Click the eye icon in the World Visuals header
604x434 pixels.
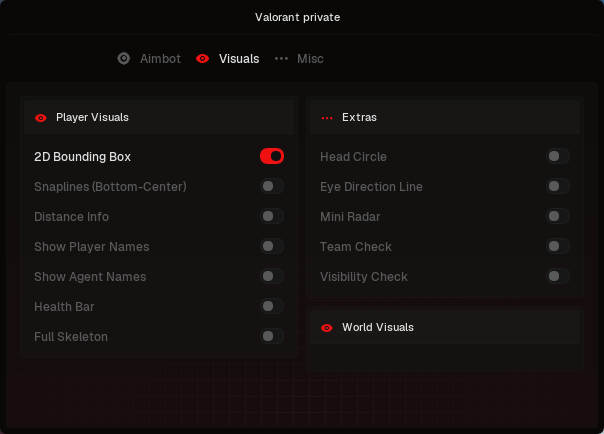click(327, 328)
